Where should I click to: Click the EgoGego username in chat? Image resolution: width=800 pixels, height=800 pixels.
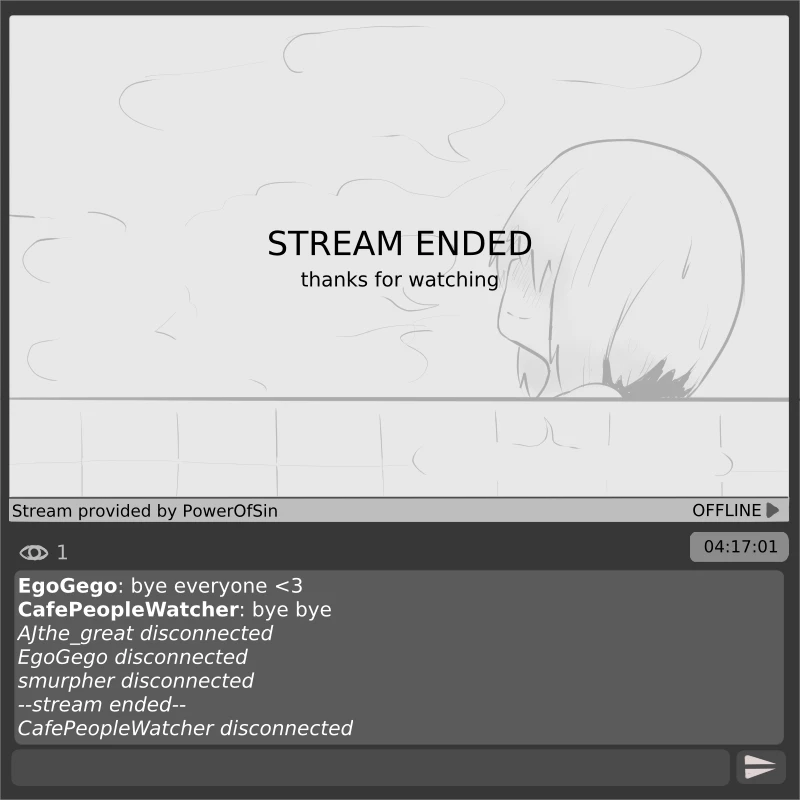click(x=67, y=586)
